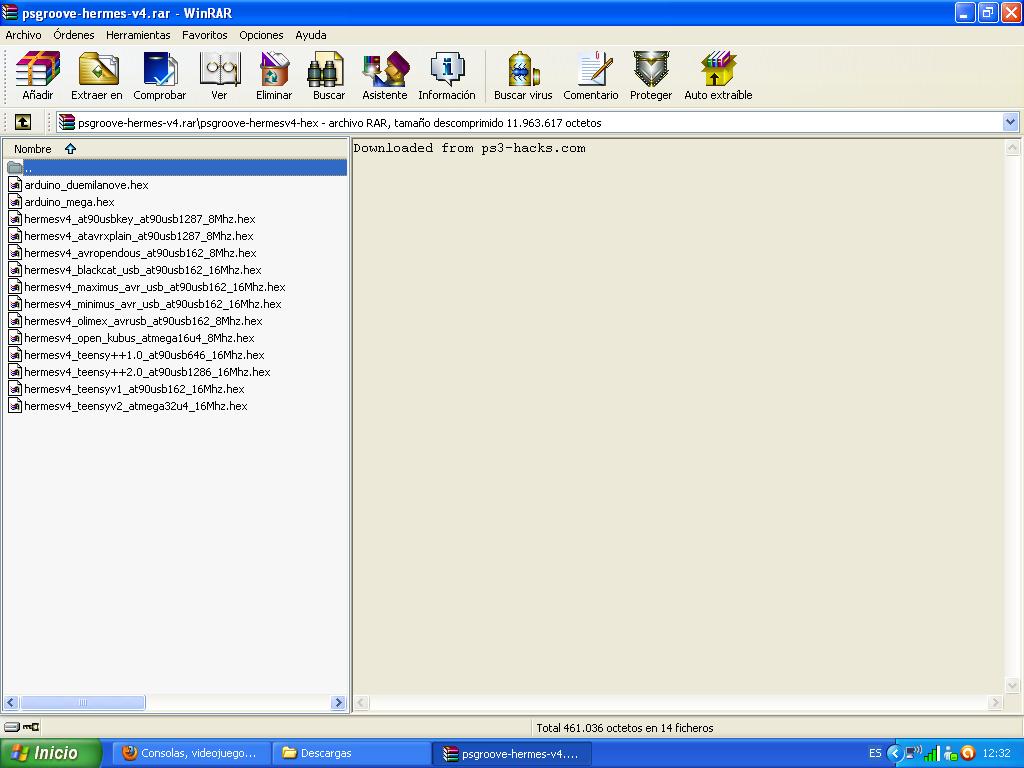Go up one folder level button
The image size is (1024, 768).
pyautogui.click(x=23, y=122)
